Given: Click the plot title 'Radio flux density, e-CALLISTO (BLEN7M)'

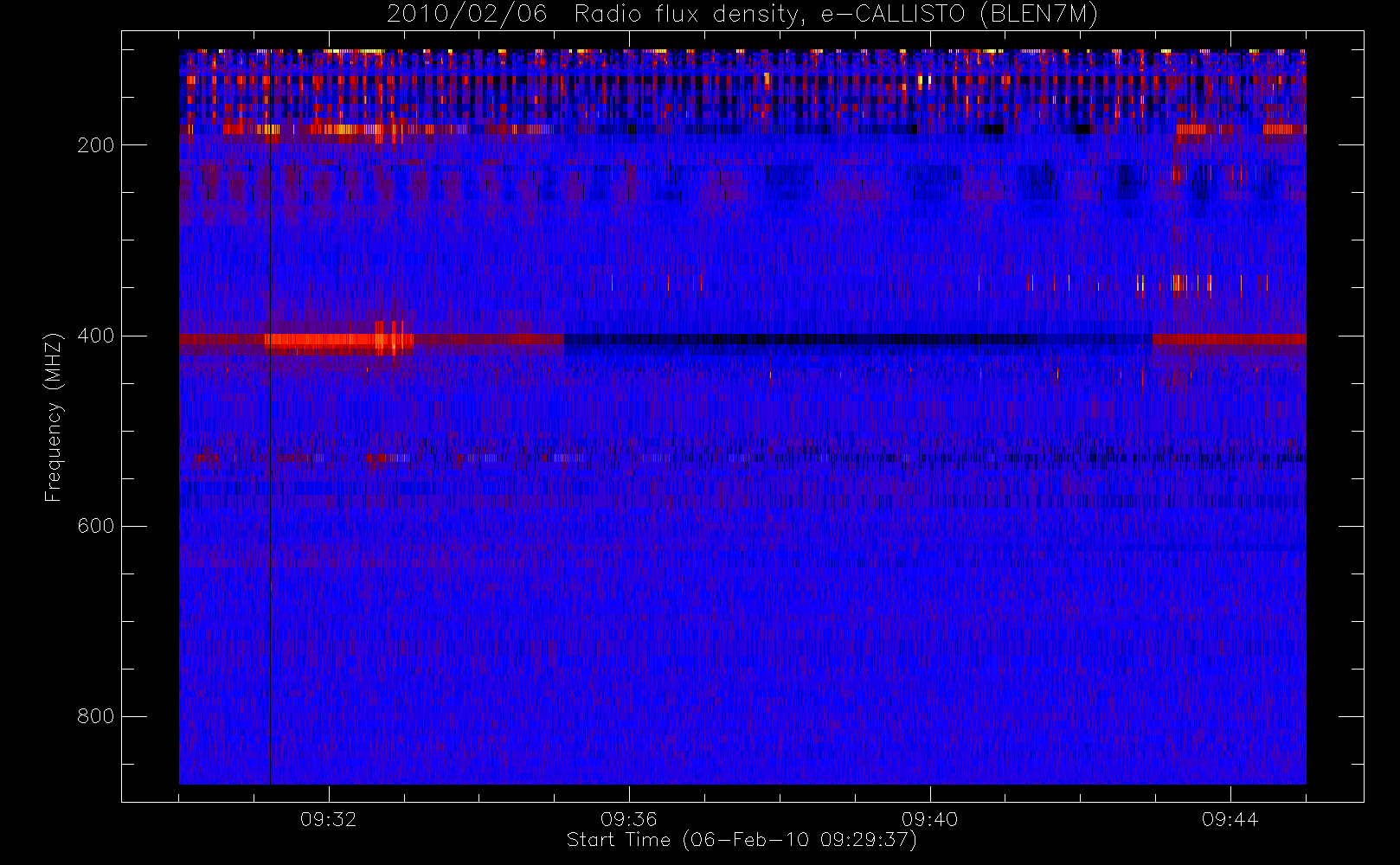Looking at the screenshot, I should [x=836, y=15].
